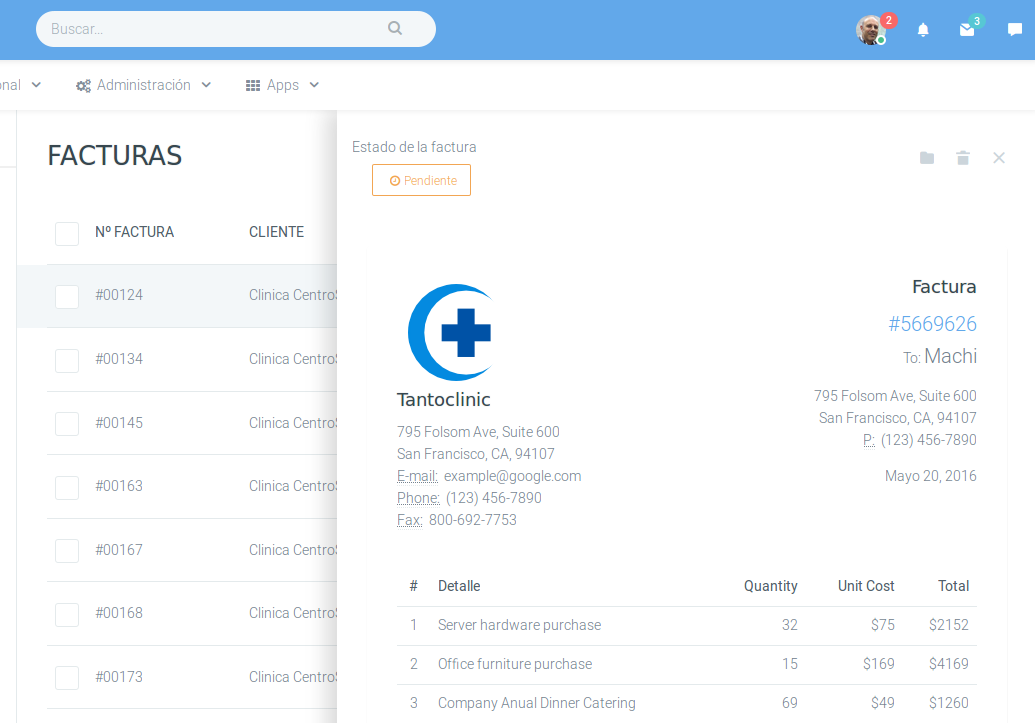Image resolution: width=1035 pixels, height=723 pixels.
Task: Delete invoice with the trash icon
Action: [963, 158]
